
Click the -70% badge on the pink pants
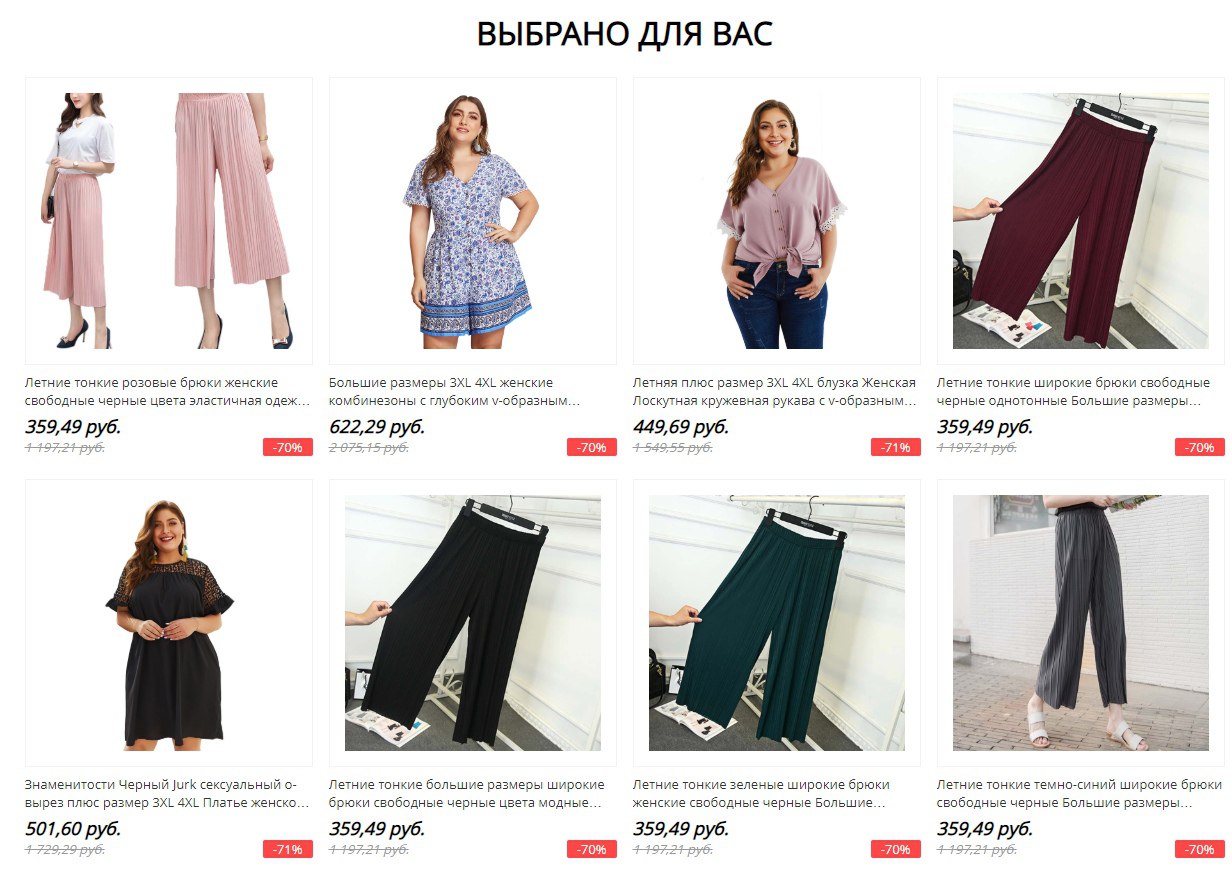pyautogui.click(x=288, y=447)
